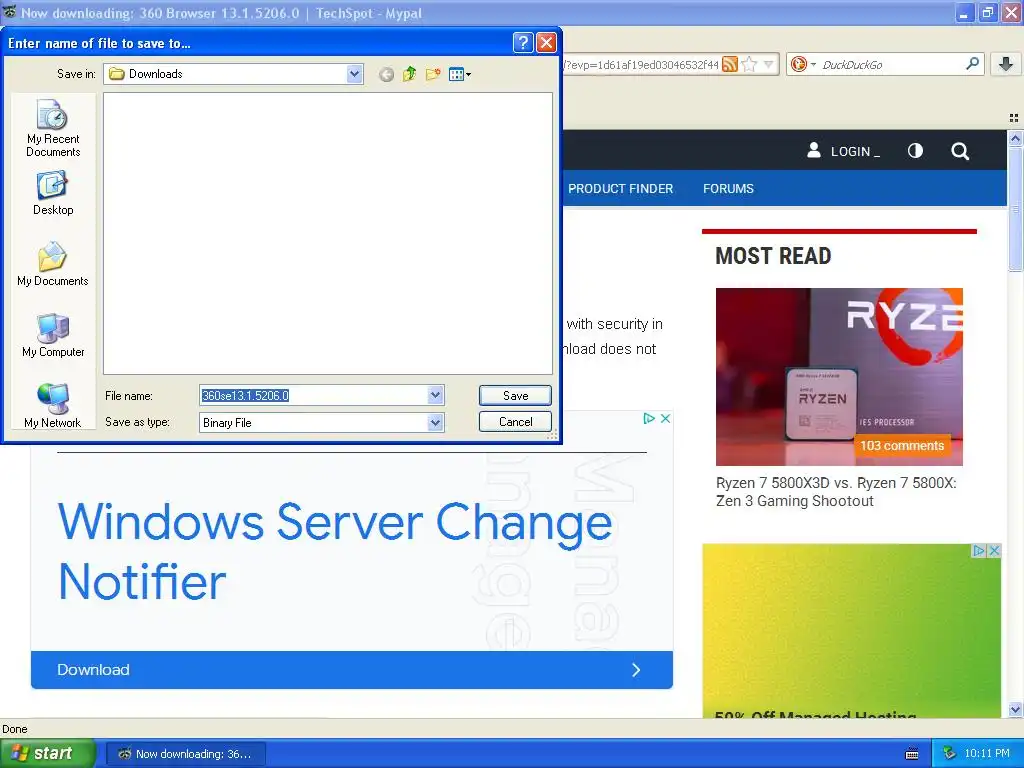1024x768 pixels.
Task: Click AdChoices icon on sidebar ad
Action: pos(979,551)
